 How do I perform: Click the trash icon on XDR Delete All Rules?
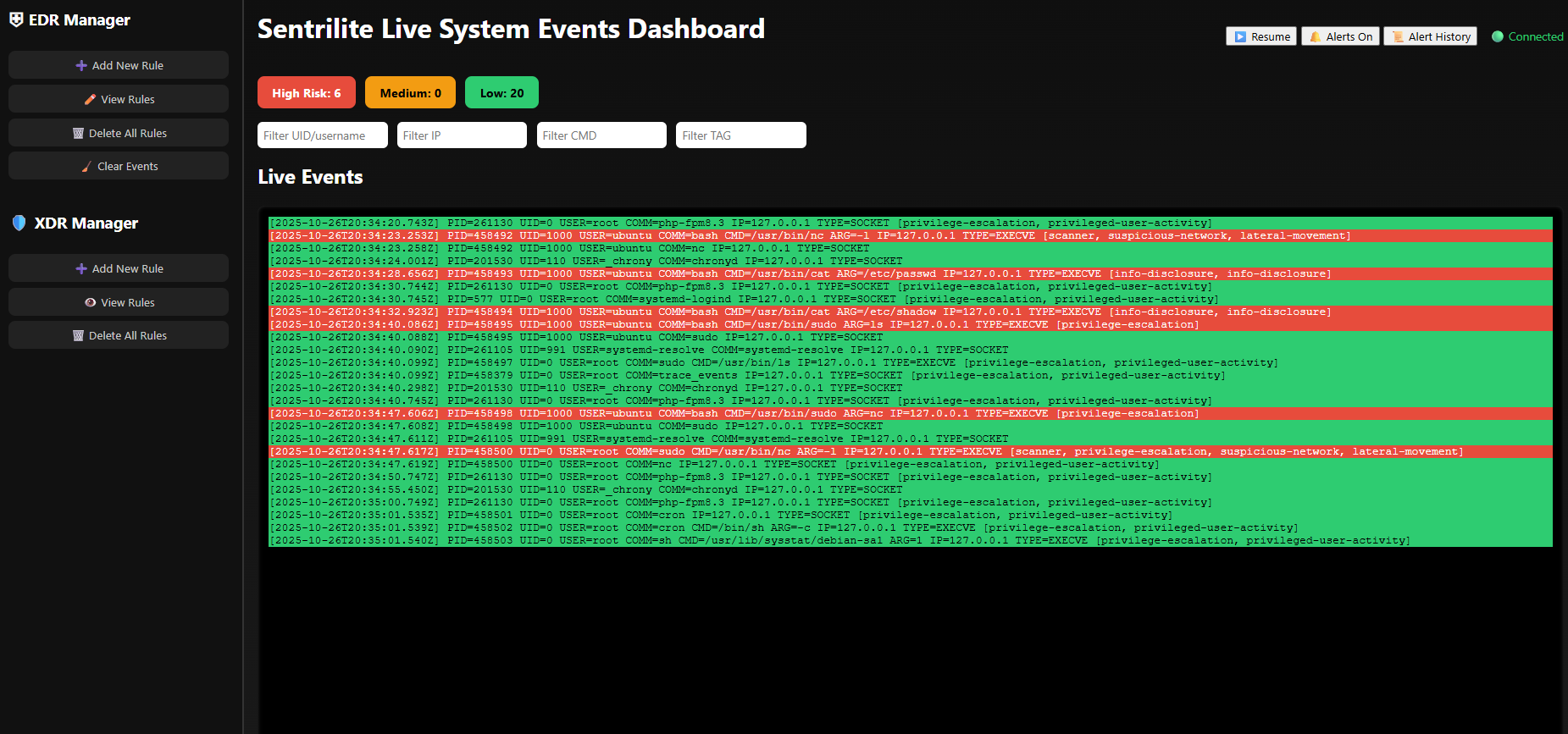click(78, 335)
